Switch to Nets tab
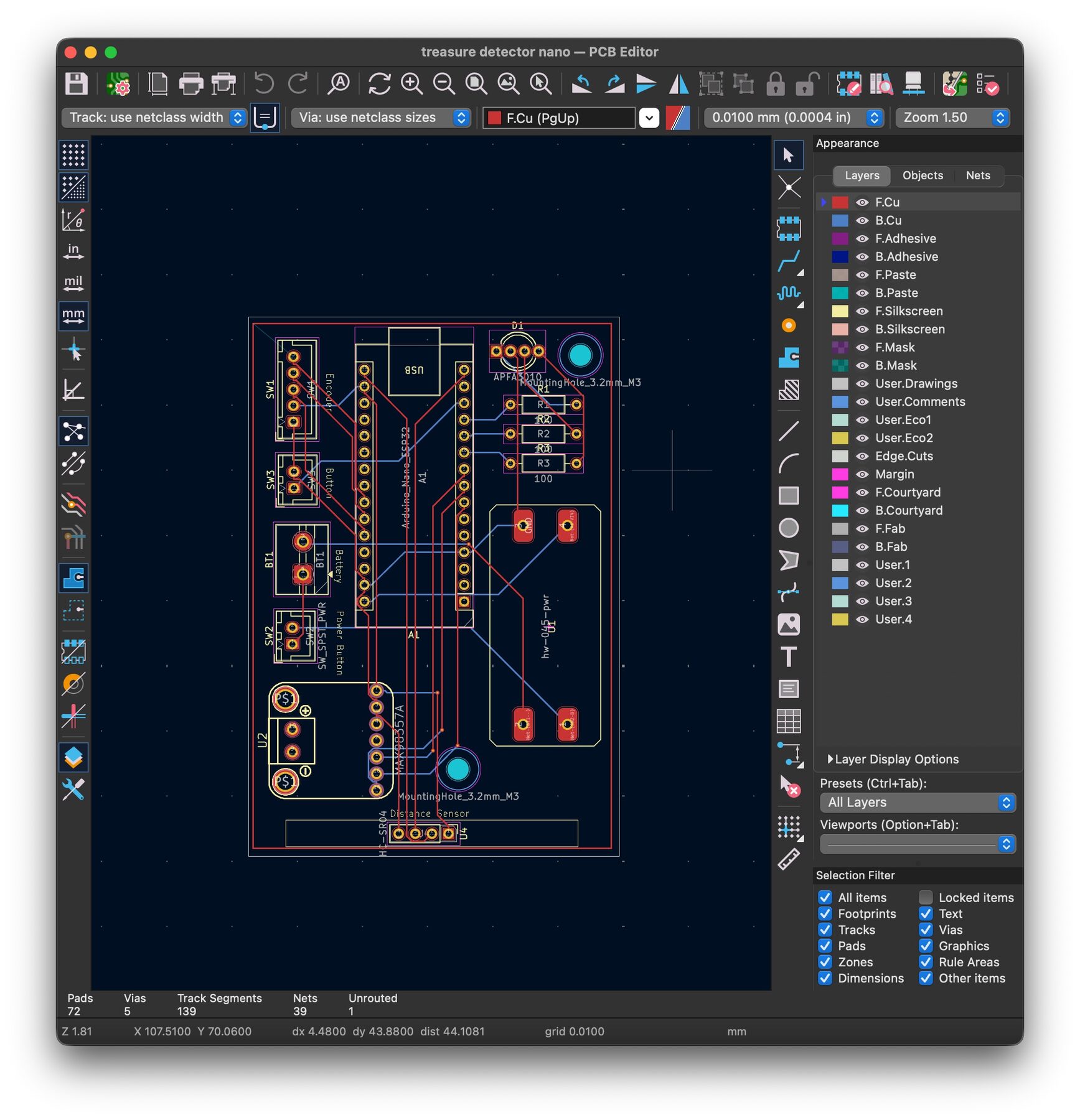Screen dimensions: 1080x1120 pyautogui.click(x=978, y=175)
